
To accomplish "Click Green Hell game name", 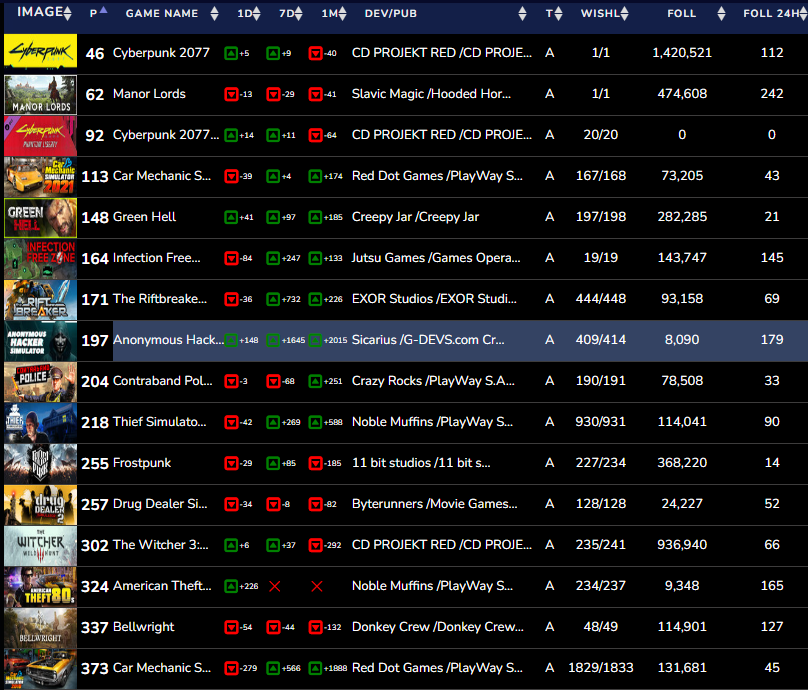I will pos(144,217).
